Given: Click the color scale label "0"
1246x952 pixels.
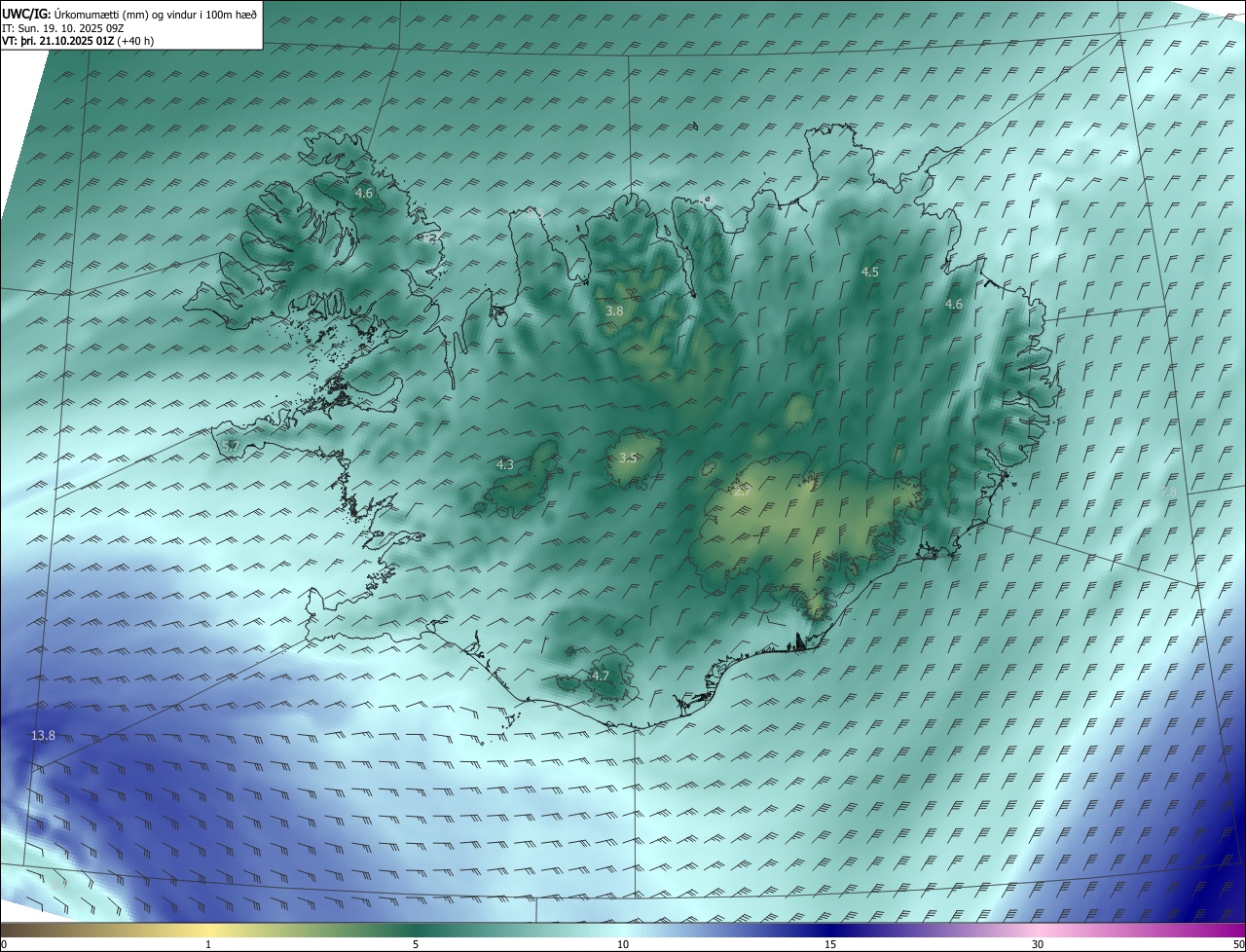Looking at the screenshot, I should click(x=4, y=944).
